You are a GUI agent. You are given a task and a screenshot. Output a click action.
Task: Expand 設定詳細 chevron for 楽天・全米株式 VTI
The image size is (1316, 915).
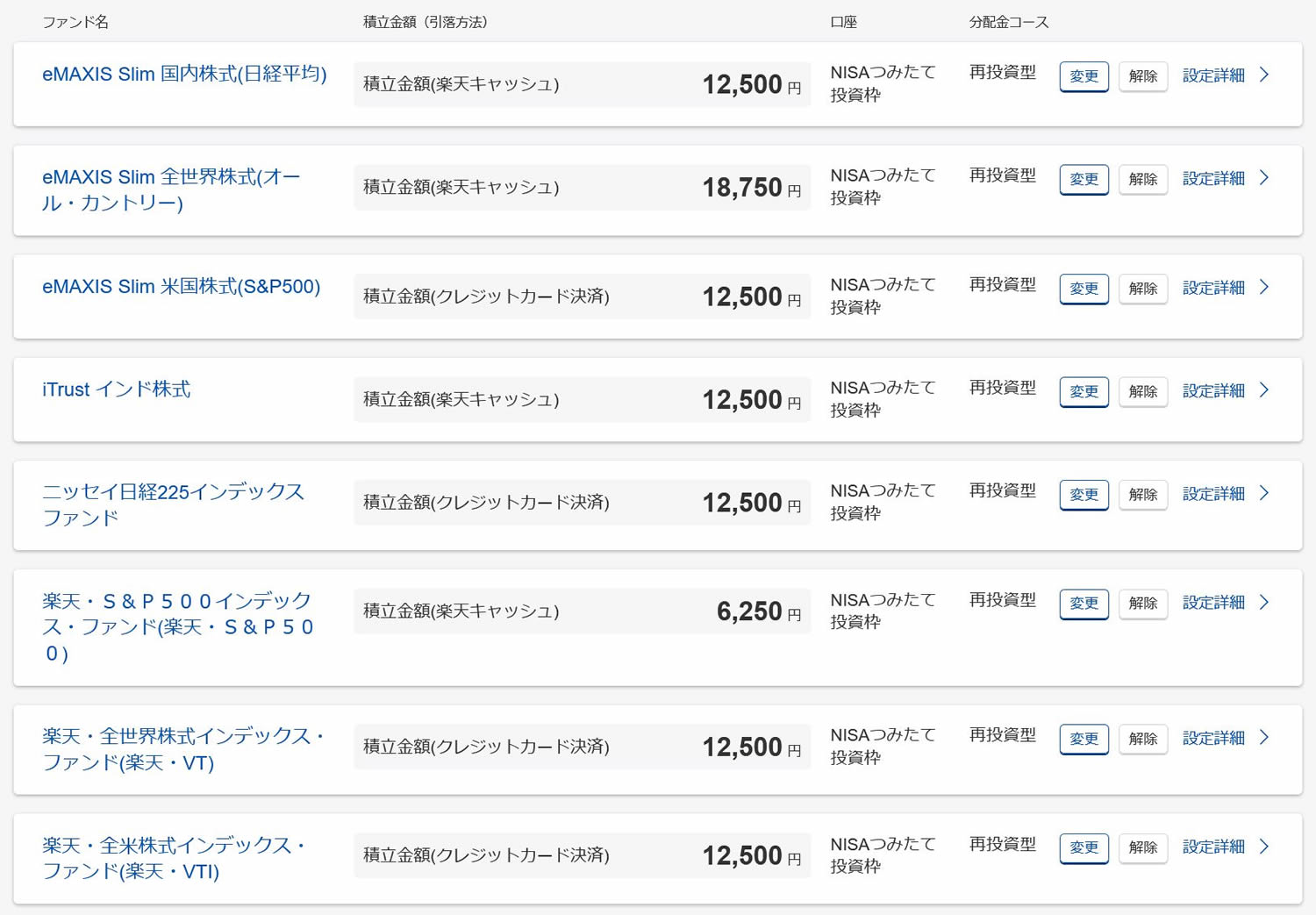(1264, 846)
